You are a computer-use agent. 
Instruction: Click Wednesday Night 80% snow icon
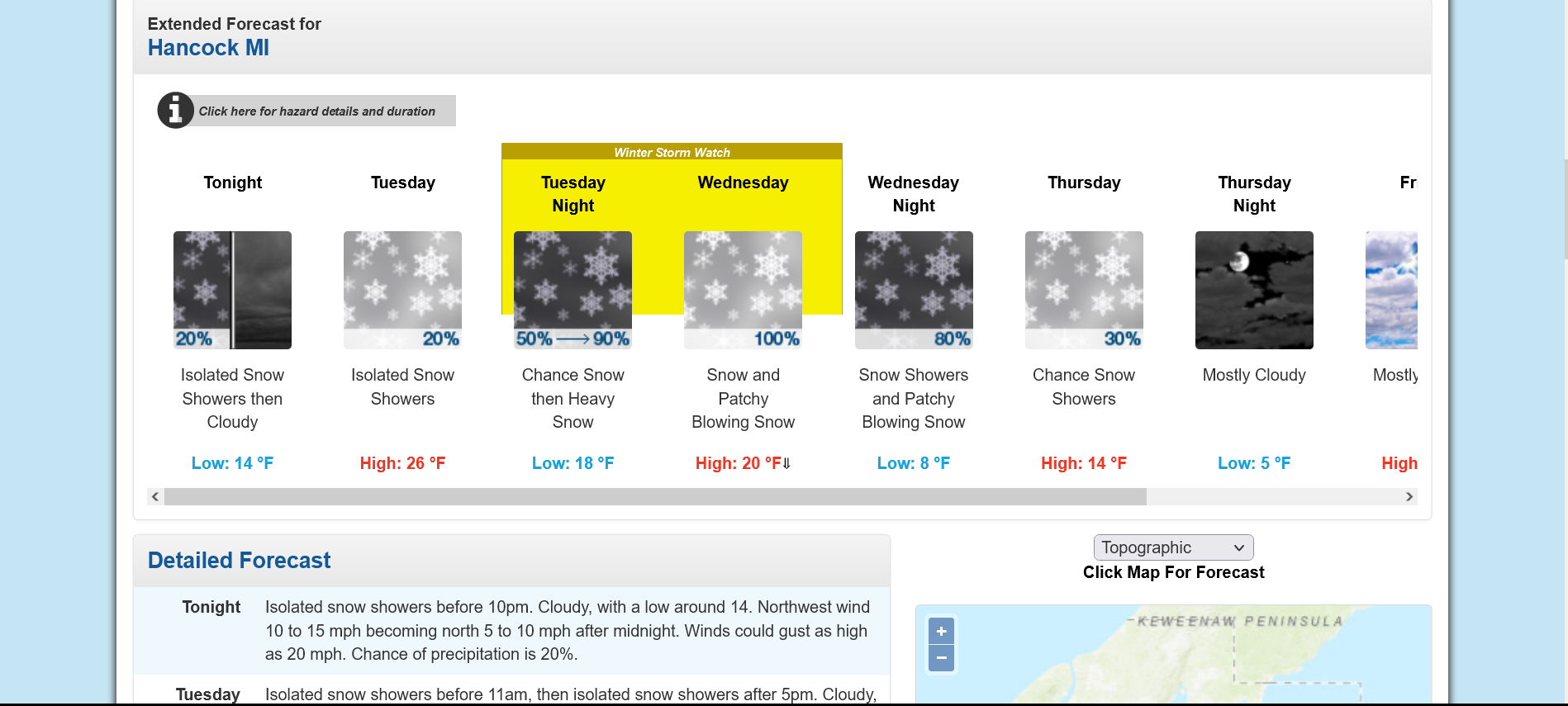click(914, 290)
